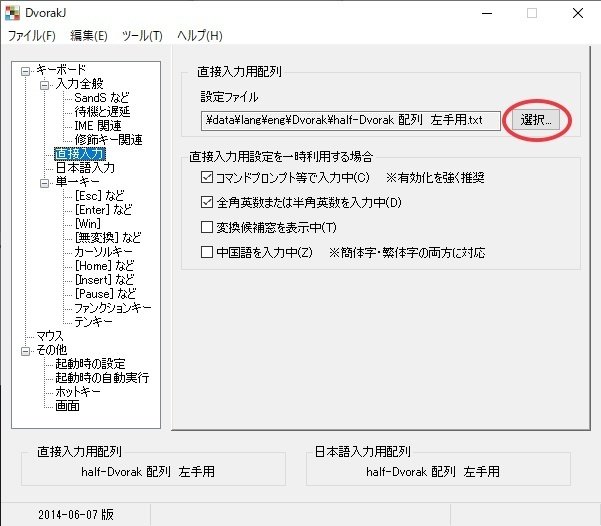This screenshot has width=601, height=526.
Task: Click the ※有効化を強く推奨 note text
Action: point(435,178)
